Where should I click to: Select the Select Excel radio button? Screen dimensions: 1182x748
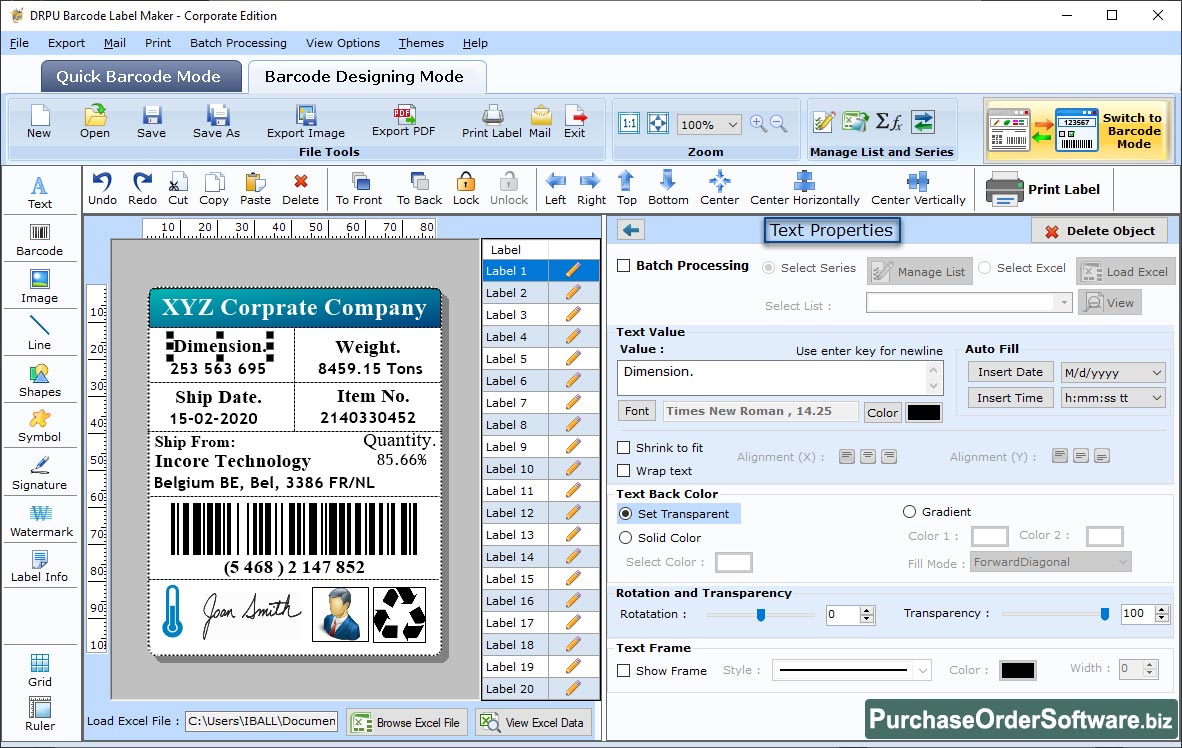[984, 268]
